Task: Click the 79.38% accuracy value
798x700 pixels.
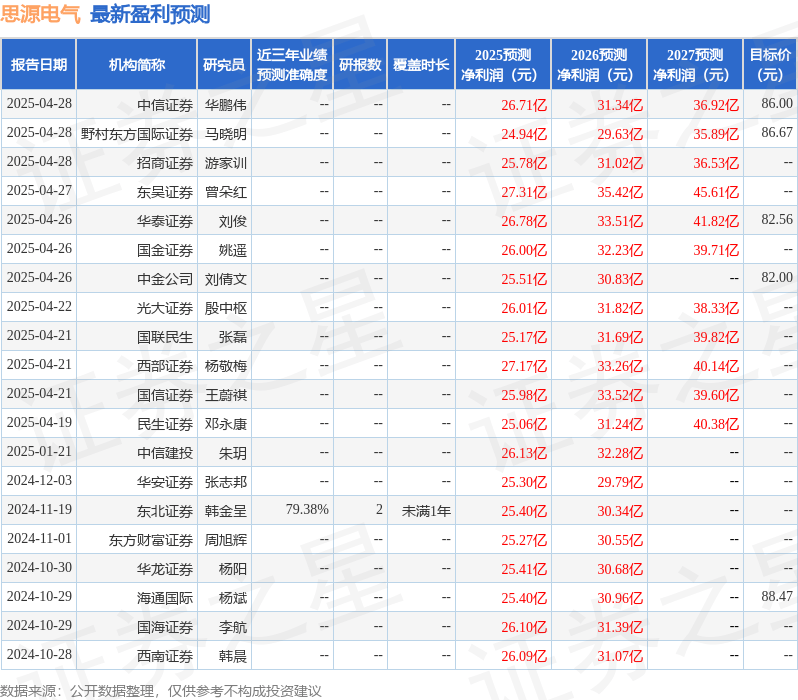Action: (x=306, y=510)
